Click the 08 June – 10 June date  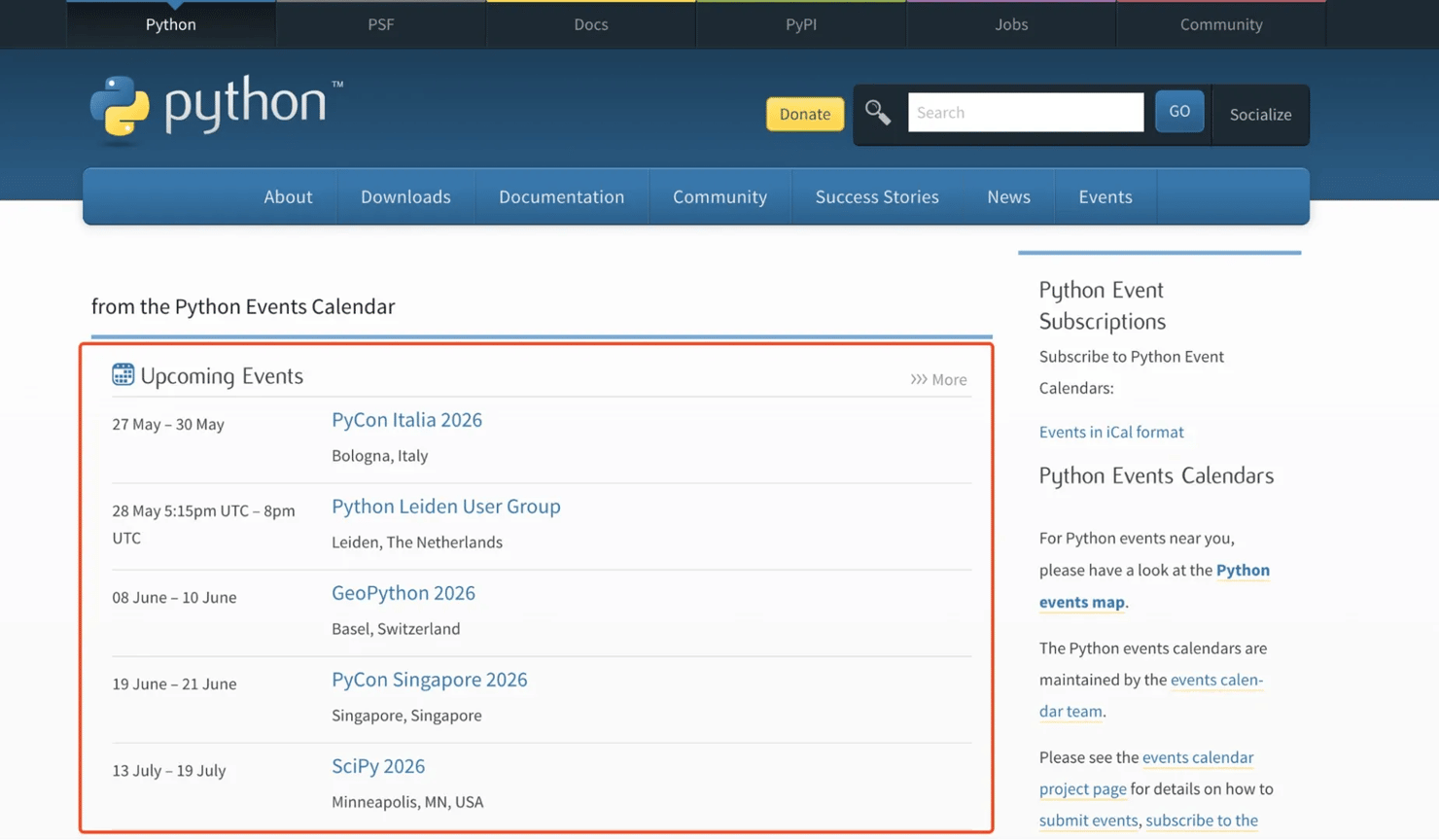(x=174, y=597)
